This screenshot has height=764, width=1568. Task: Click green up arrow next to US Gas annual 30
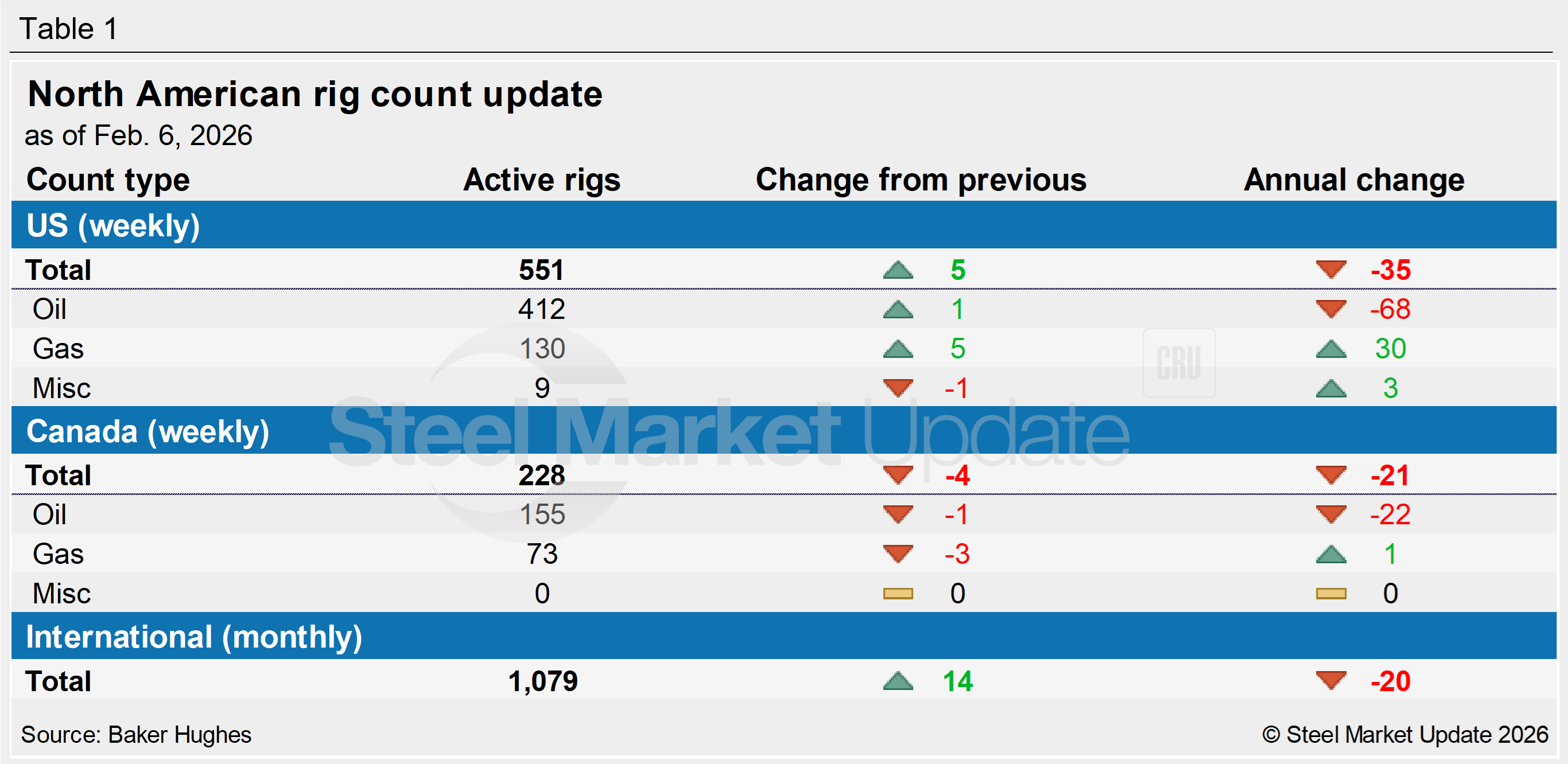(x=1330, y=349)
